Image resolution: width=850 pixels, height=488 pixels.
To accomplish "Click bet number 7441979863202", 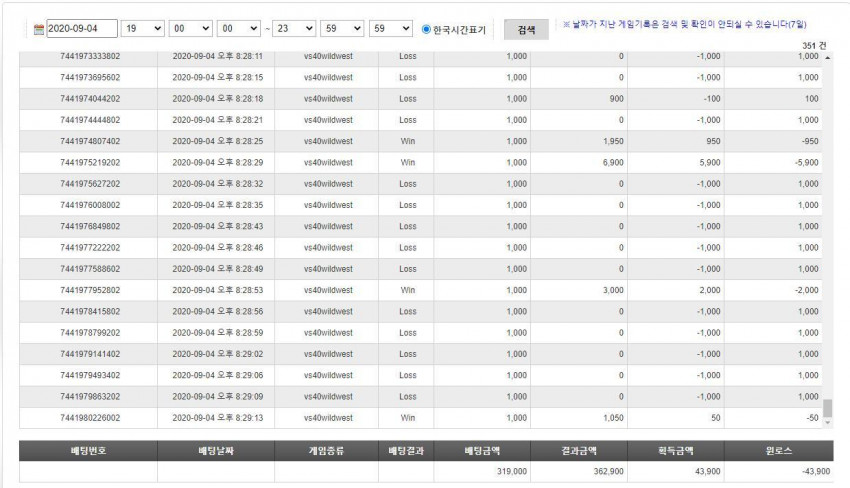I will click(90, 396).
